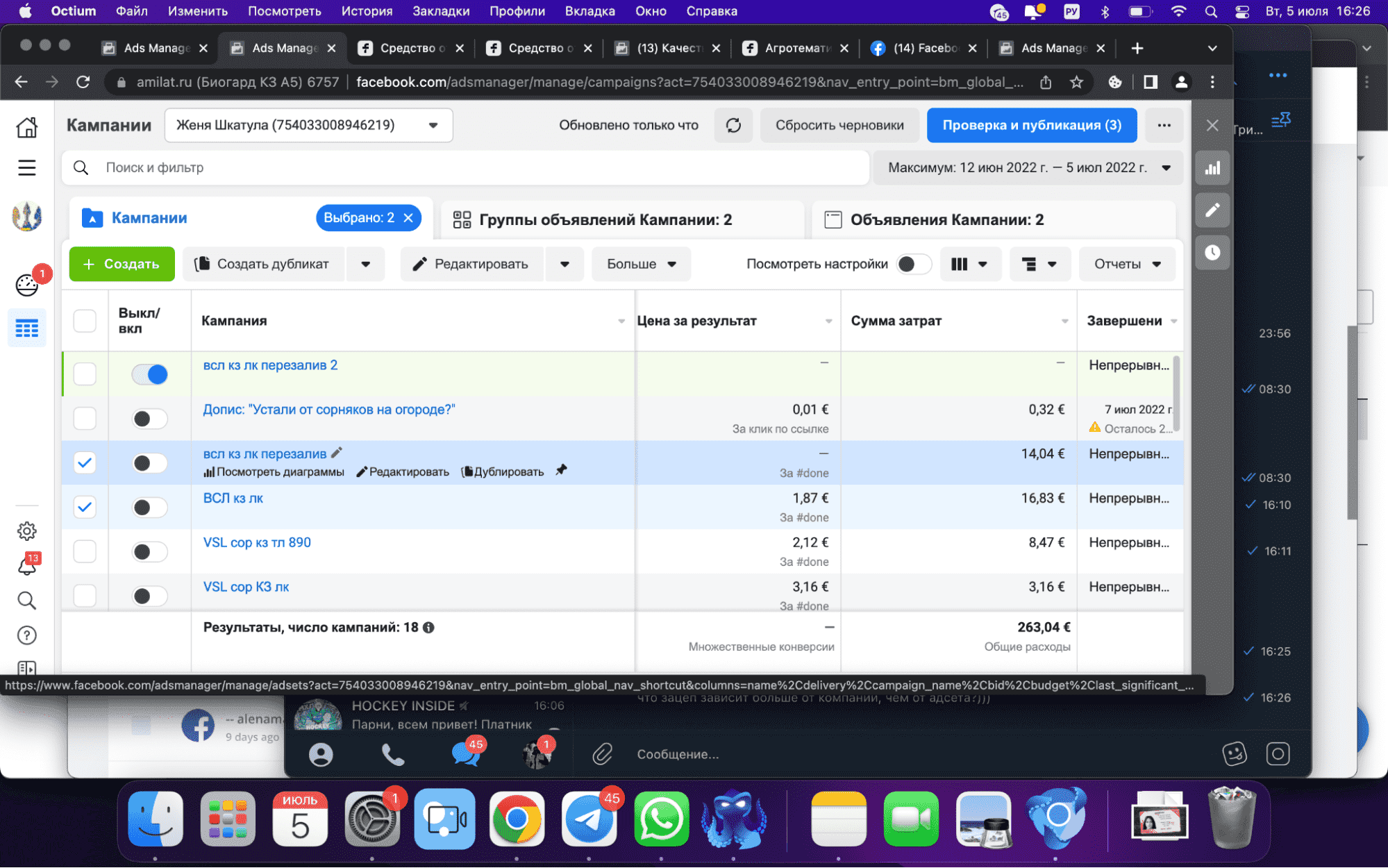
Task: Click the refresh data icon button
Action: (733, 125)
